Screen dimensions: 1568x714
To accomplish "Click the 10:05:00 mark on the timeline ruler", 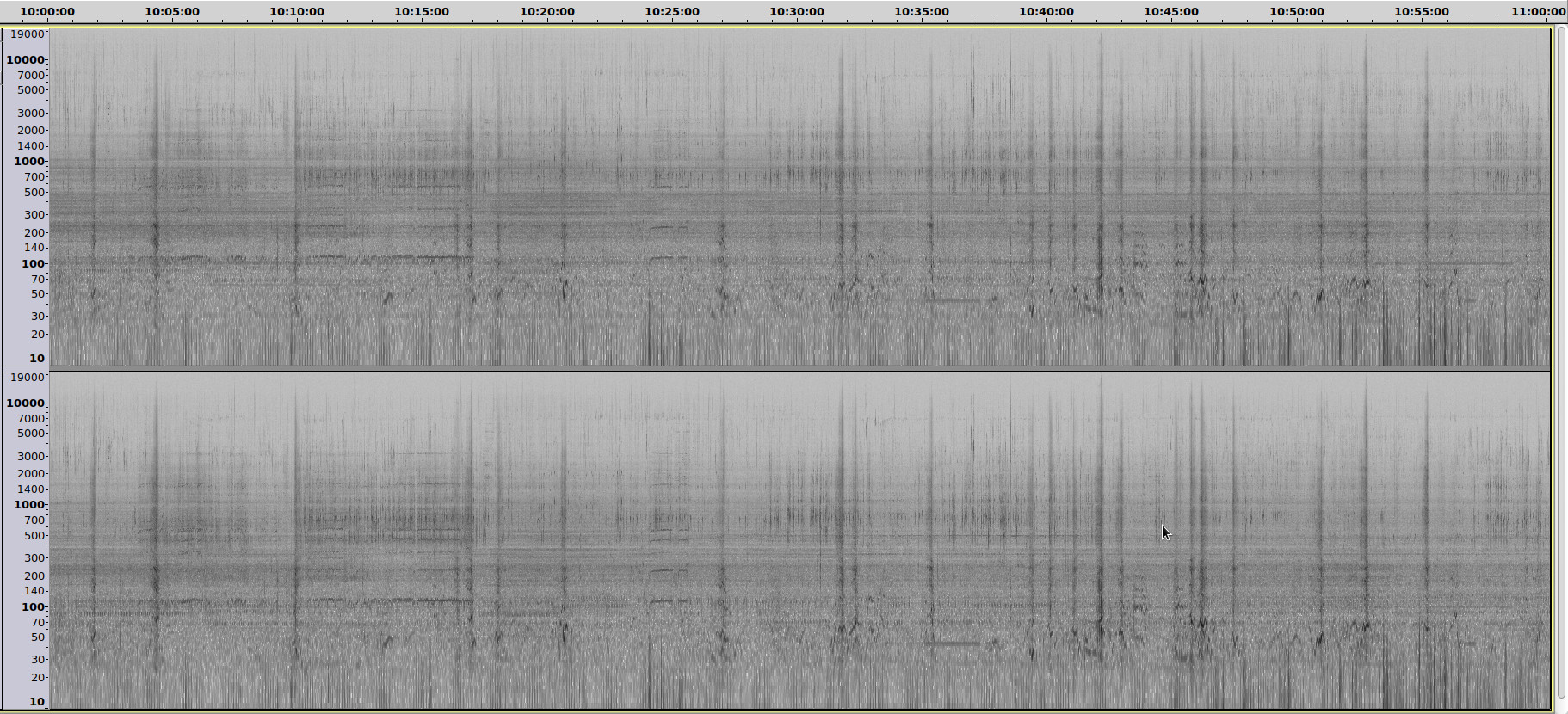I will tap(172, 12).
